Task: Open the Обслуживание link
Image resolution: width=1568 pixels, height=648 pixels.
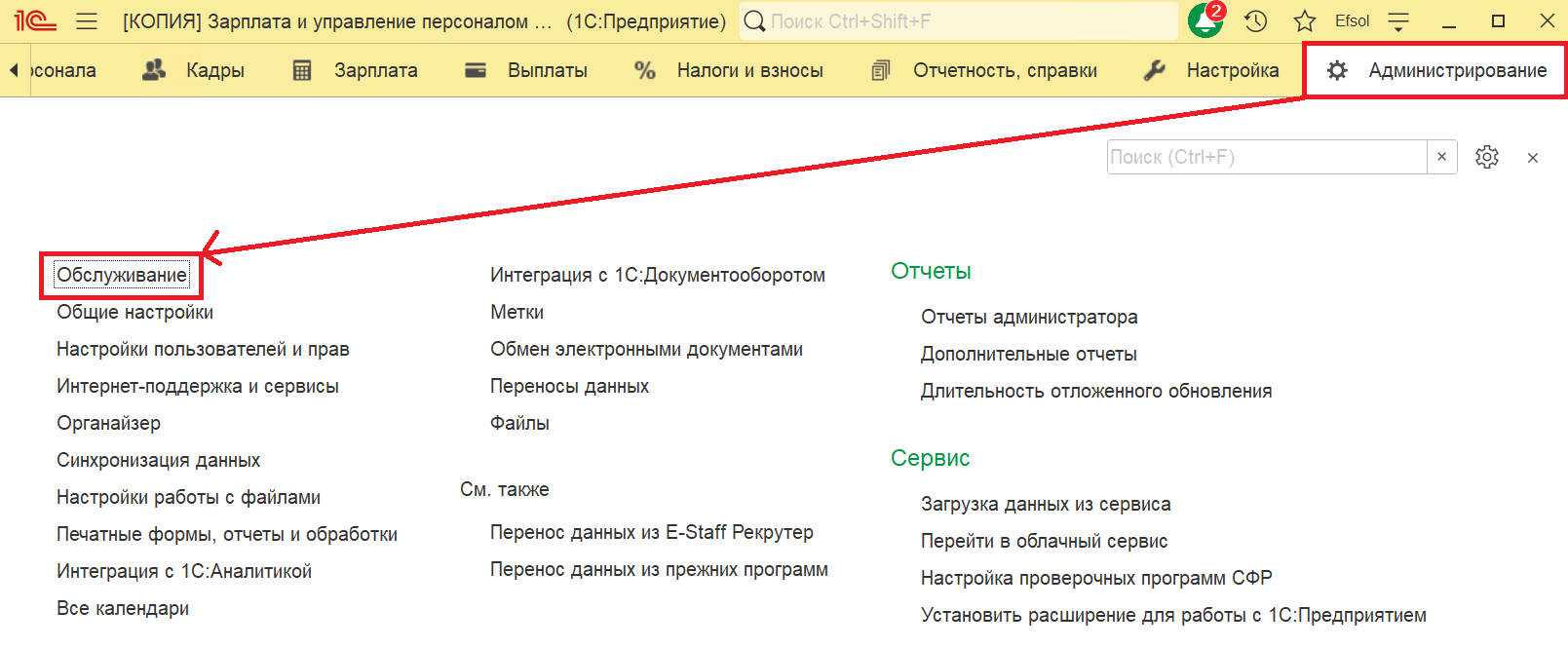Action: click(x=122, y=275)
